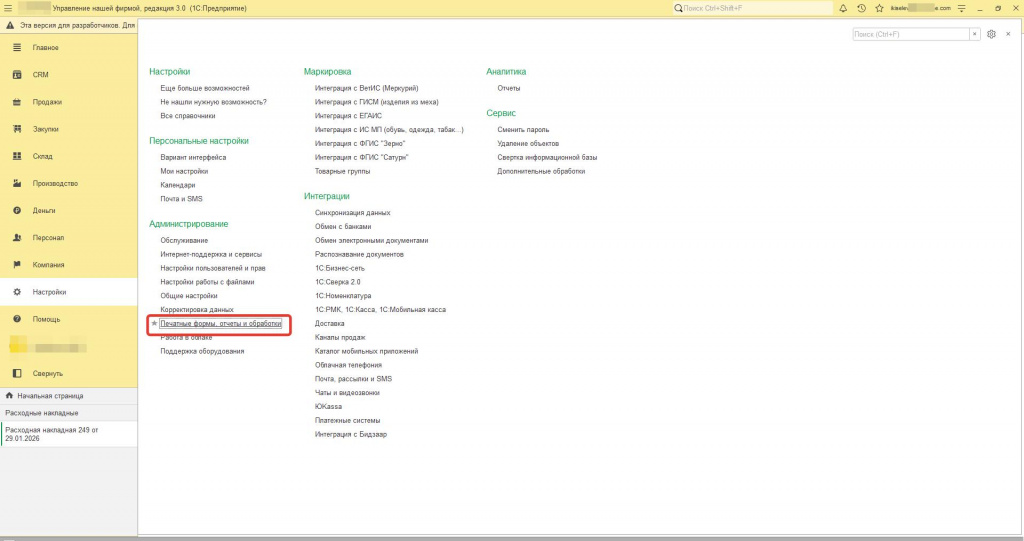1024x541 pixels.
Task: Open the Склад section
Action: [69, 156]
